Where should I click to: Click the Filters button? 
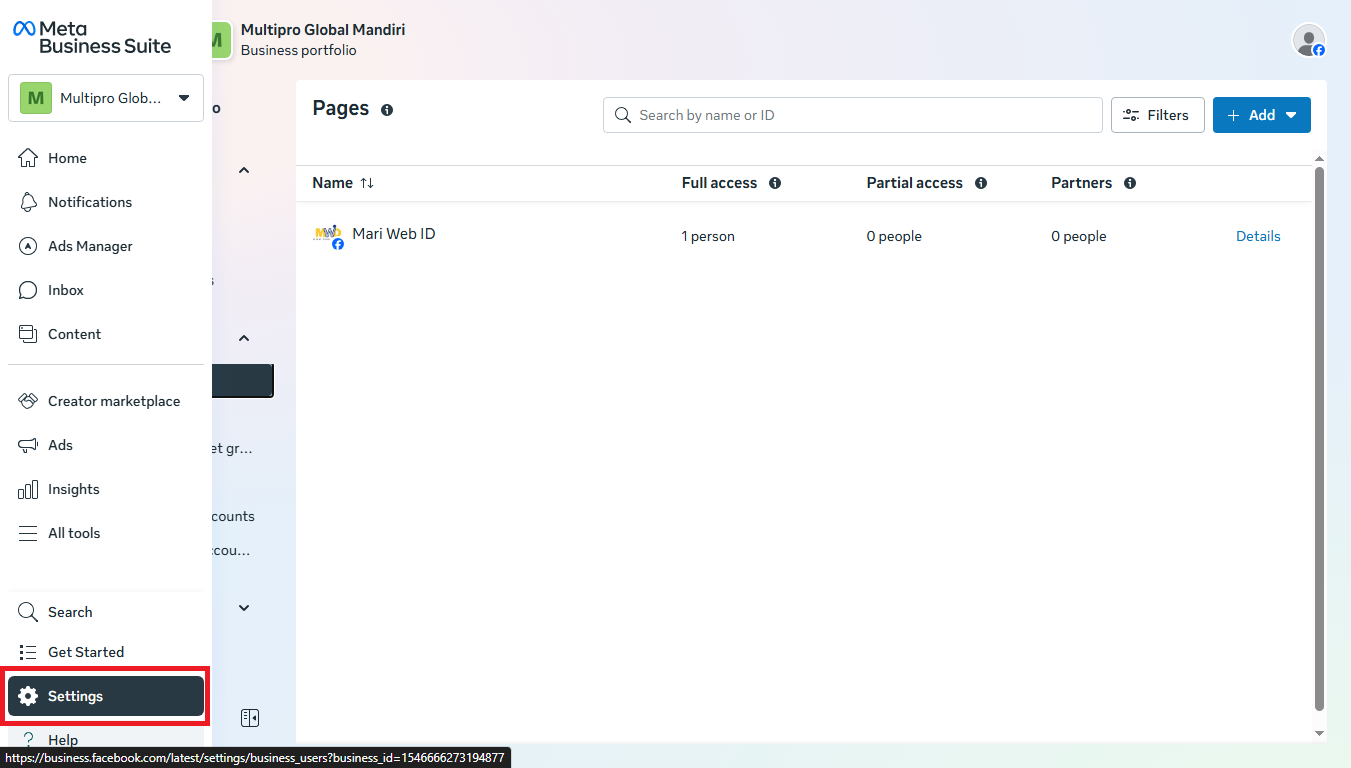pyautogui.click(x=1157, y=115)
